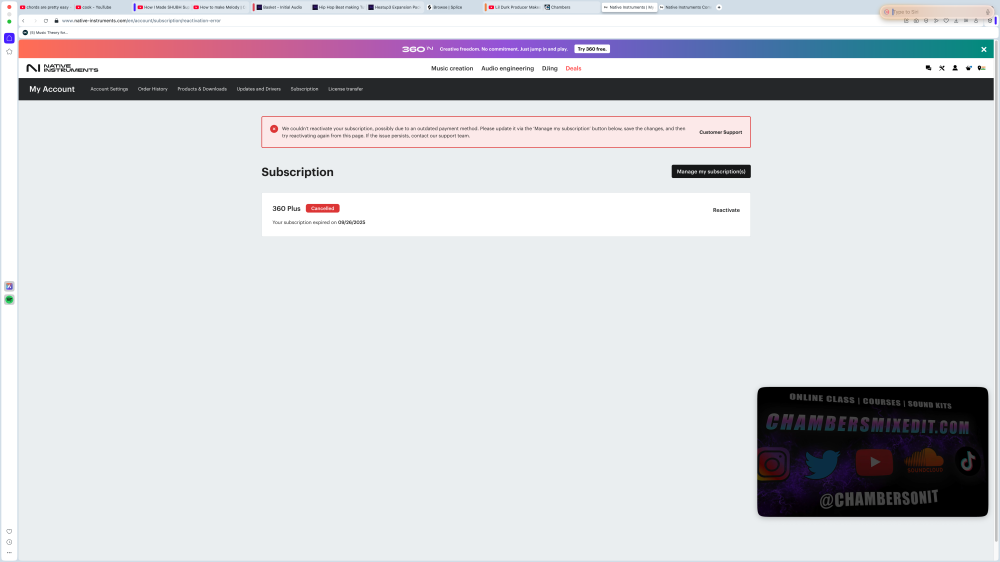
Task: Click the browser address bar URL
Action: pos(141,20)
